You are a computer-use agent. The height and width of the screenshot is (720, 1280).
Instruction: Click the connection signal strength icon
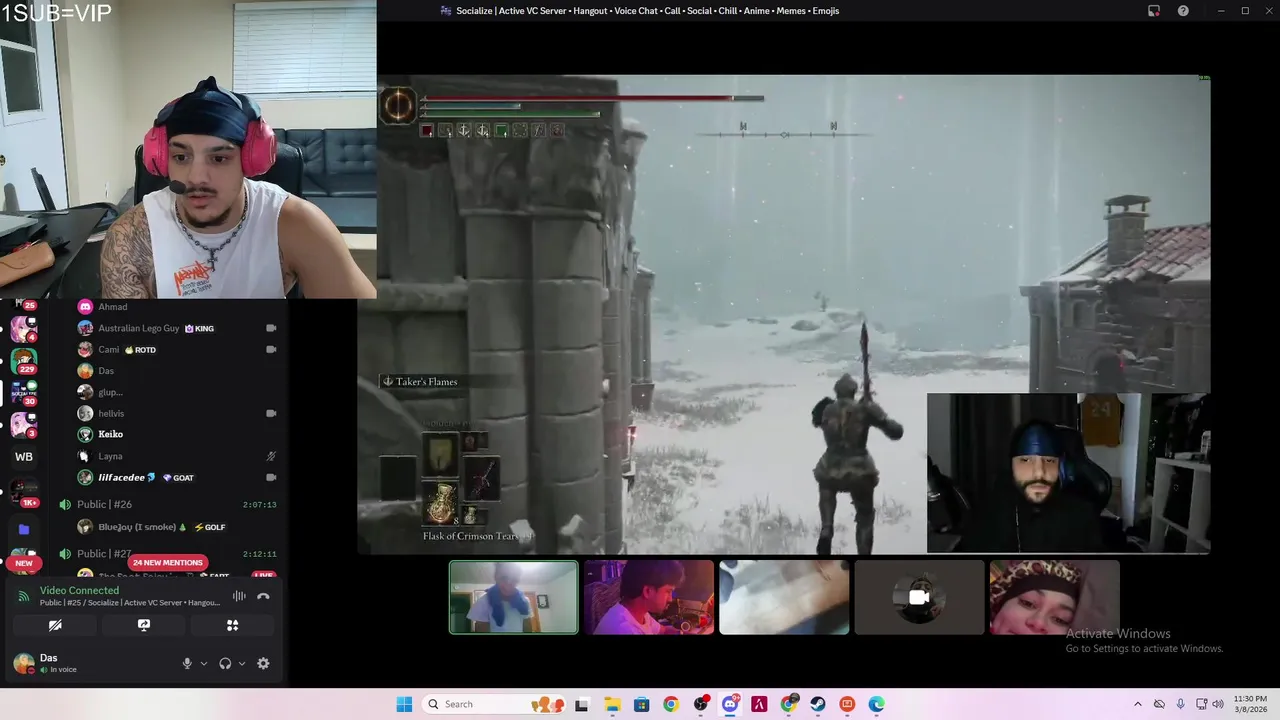(24, 596)
